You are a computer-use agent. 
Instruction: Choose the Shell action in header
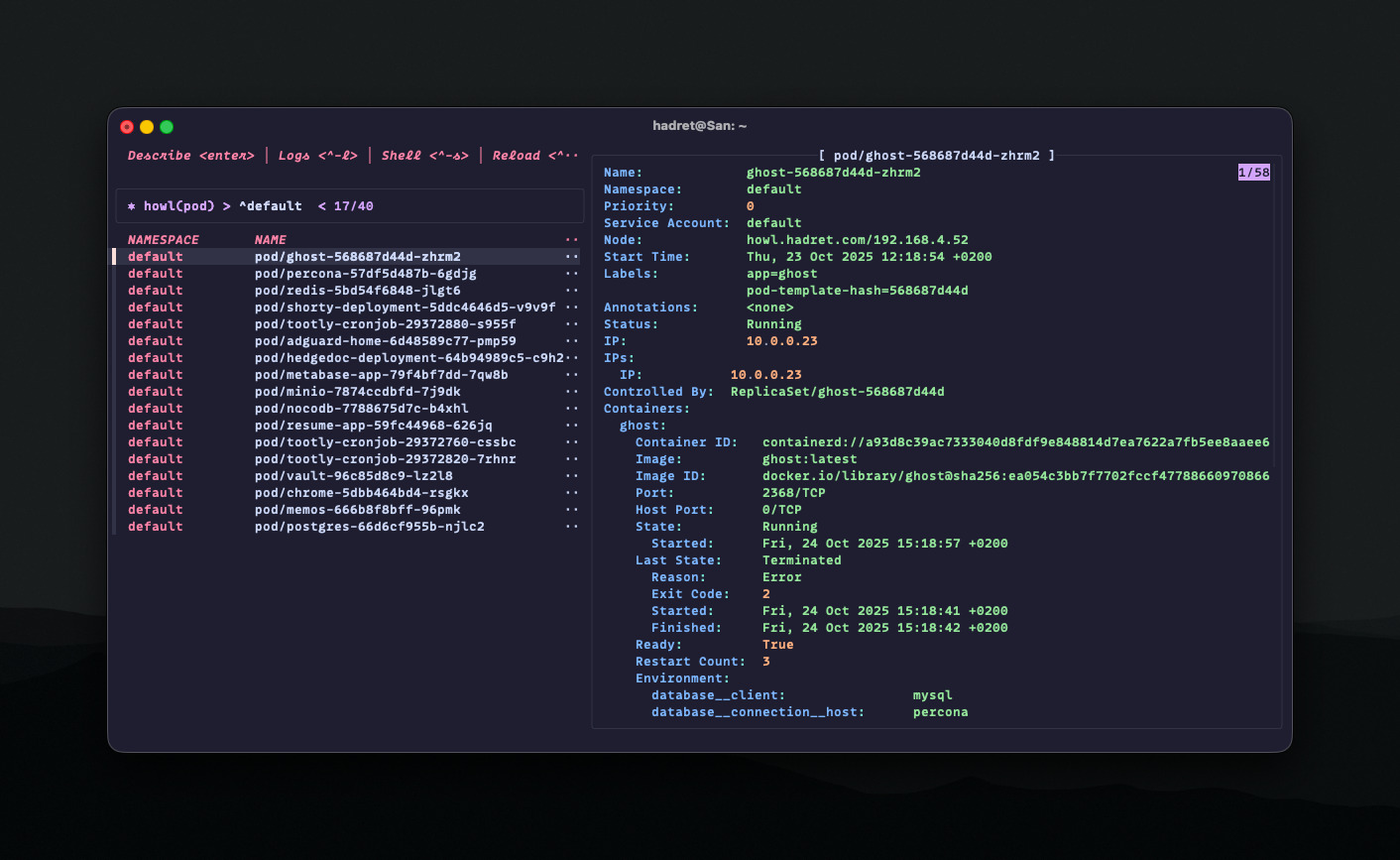(x=424, y=156)
